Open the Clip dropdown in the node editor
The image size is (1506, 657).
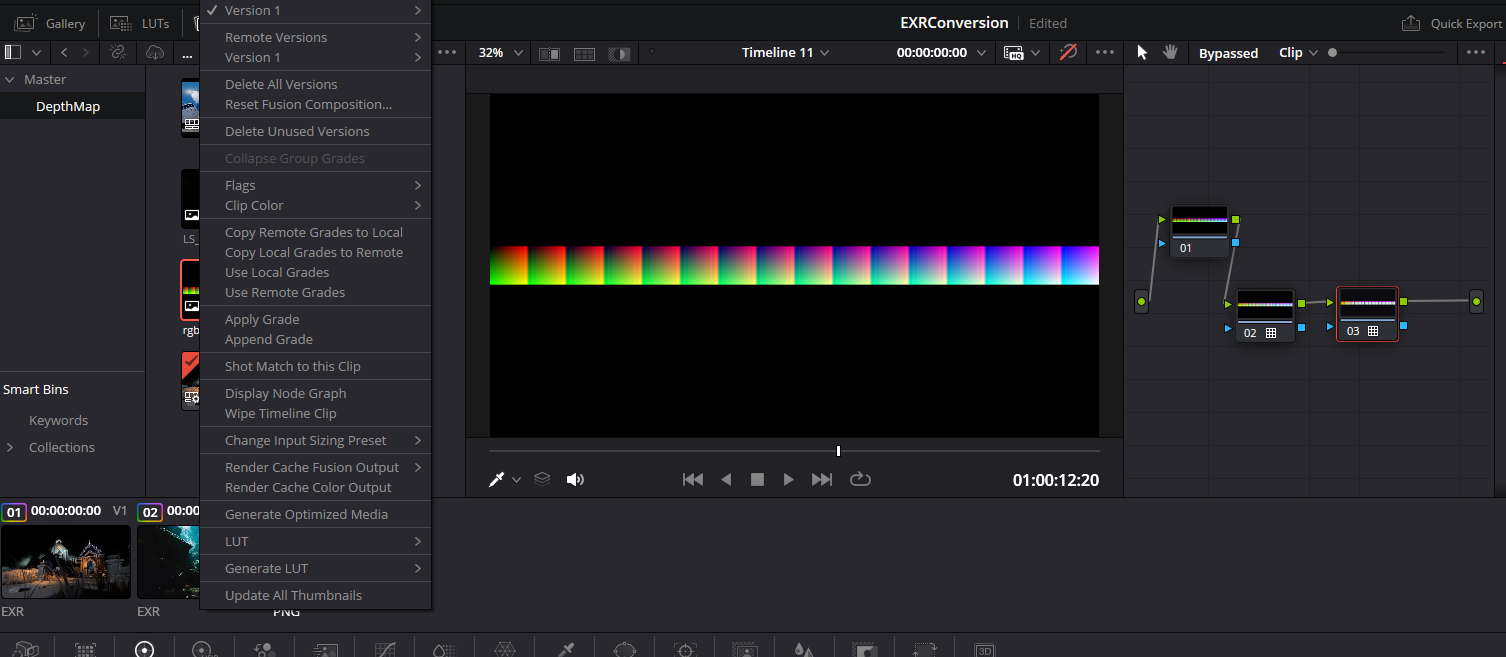(1299, 52)
